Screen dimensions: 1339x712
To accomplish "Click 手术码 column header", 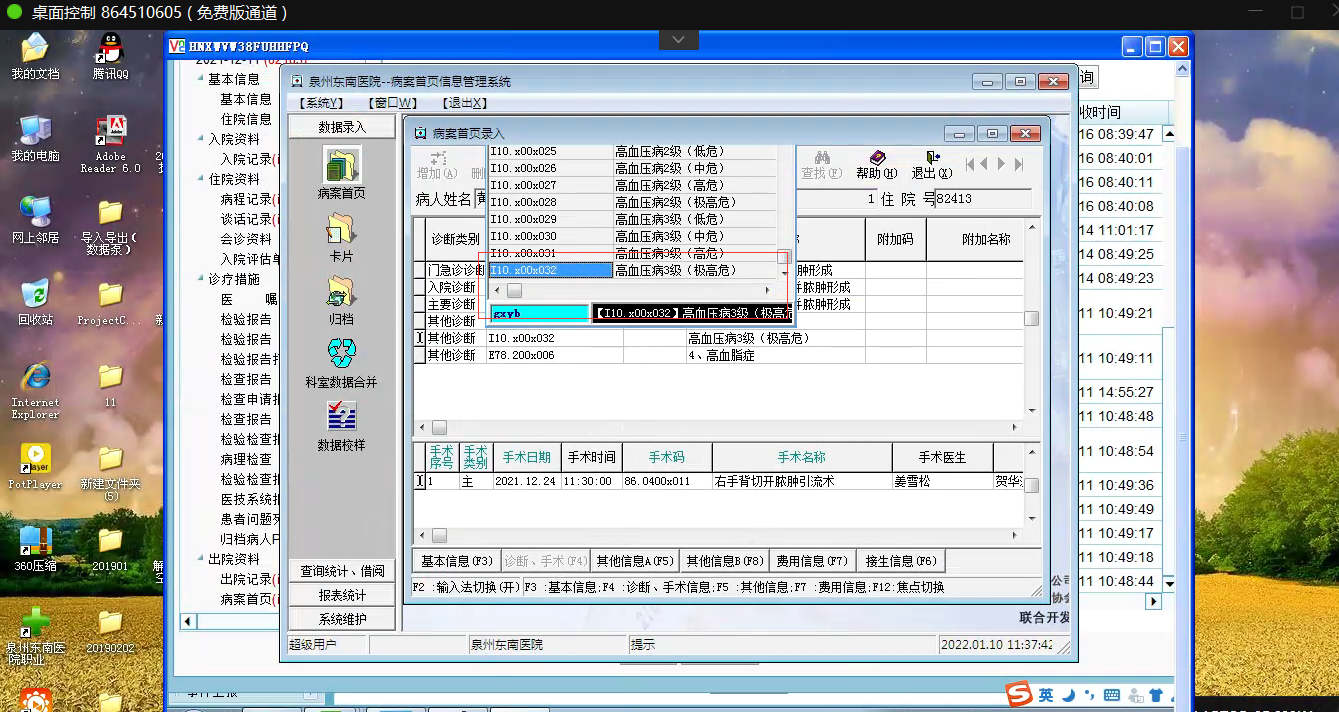I will point(667,457).
